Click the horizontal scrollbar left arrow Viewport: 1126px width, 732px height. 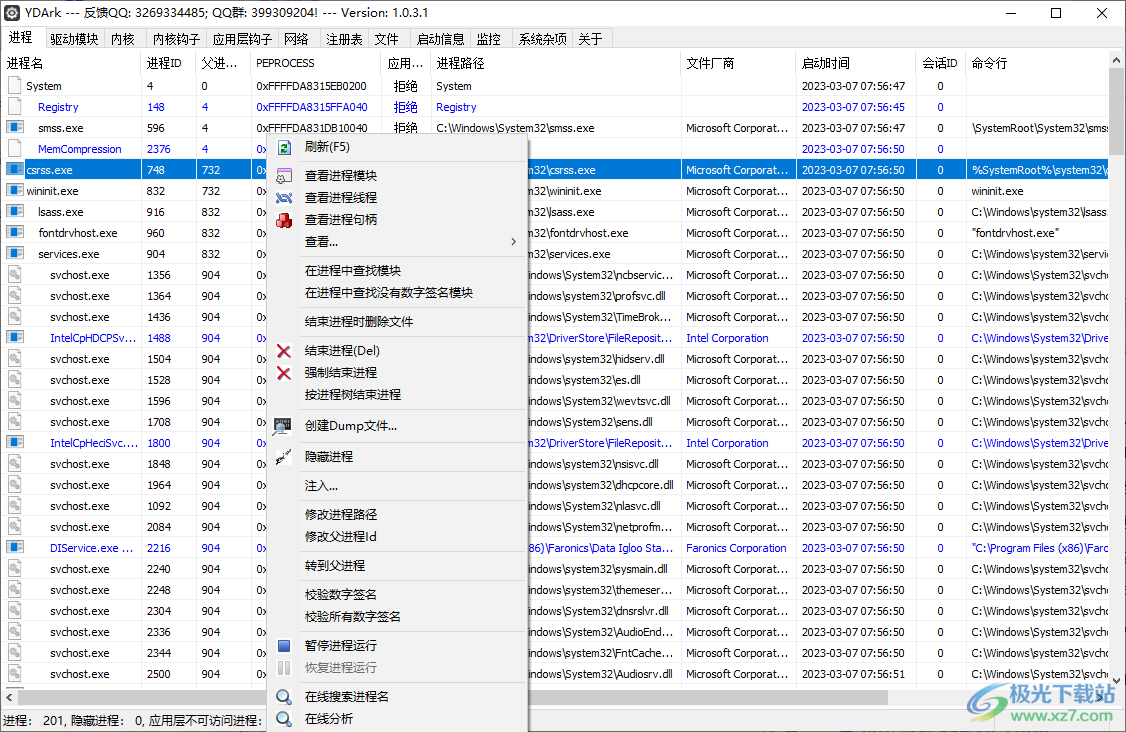9,698
